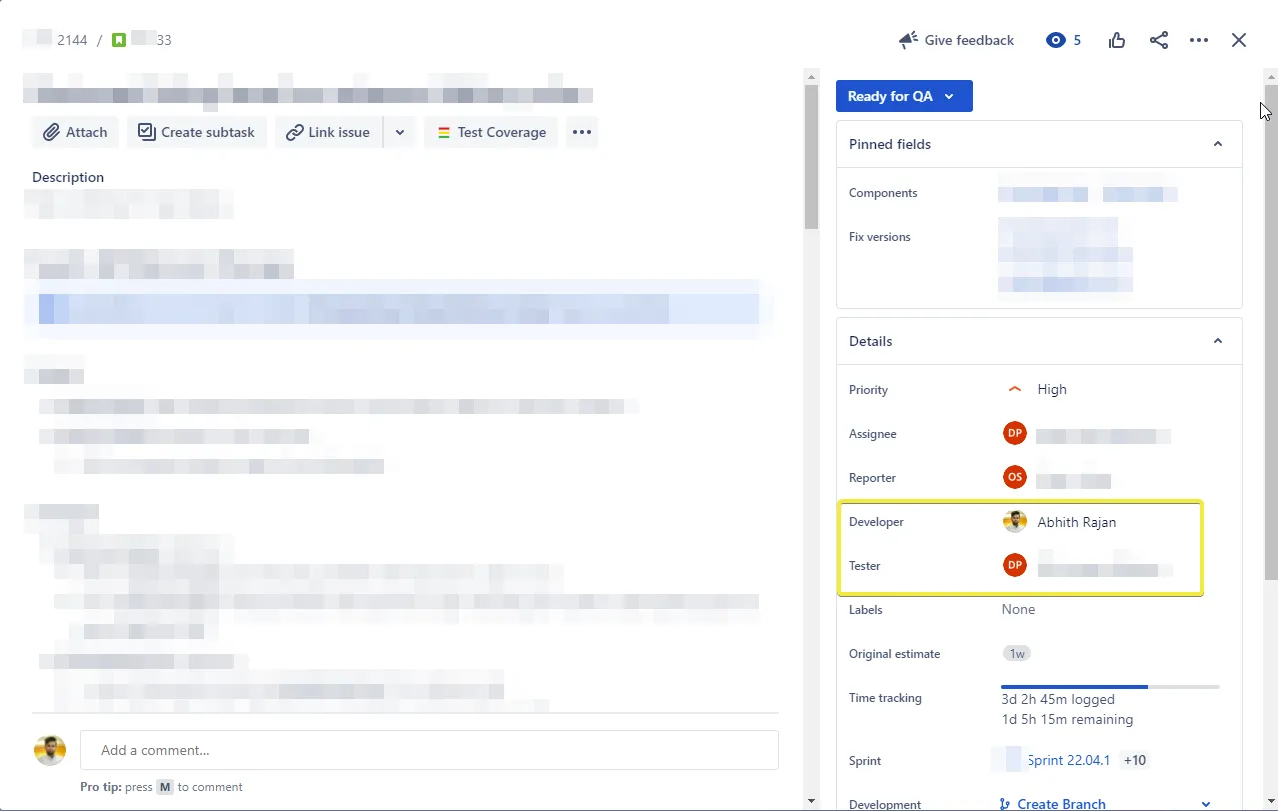Open the top-right more actions ellipsis

tap(1199, 40)
